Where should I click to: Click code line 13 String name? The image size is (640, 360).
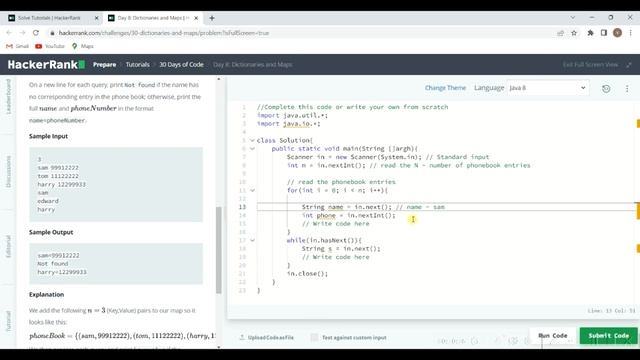[x=373, y=207]
